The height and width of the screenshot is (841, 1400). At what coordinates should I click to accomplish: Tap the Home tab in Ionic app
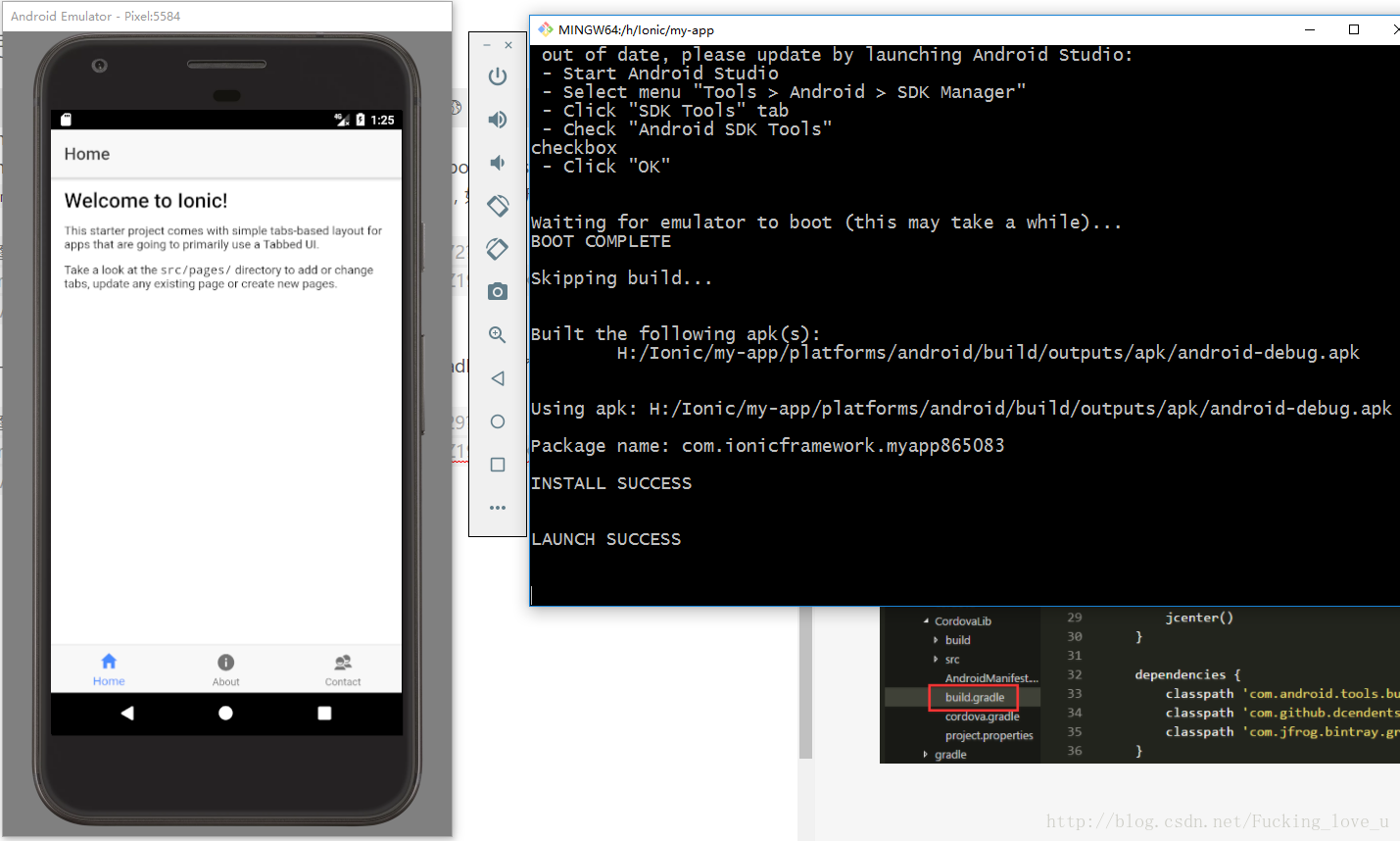(109, 670)
